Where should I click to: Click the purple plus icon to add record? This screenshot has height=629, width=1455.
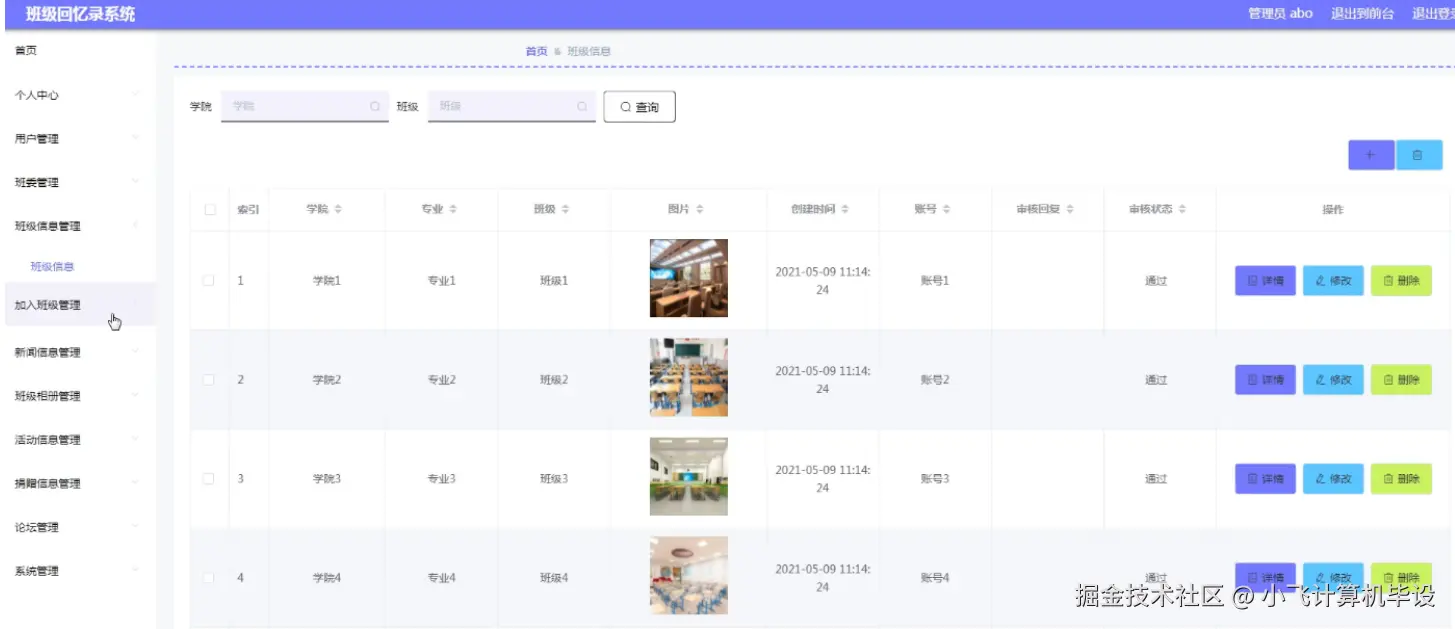tap(1370, 155)
